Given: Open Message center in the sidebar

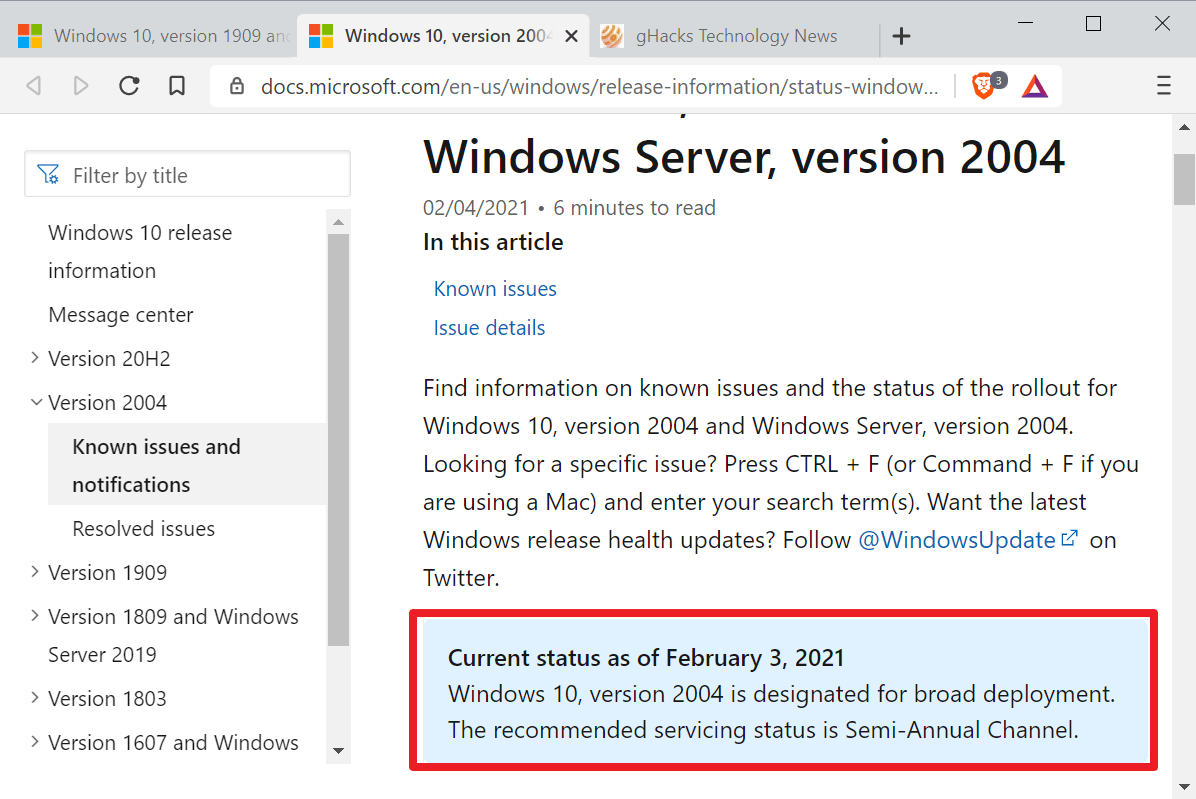Looking at the screenshot, I should pyautogui.click(x=121, y=315).
